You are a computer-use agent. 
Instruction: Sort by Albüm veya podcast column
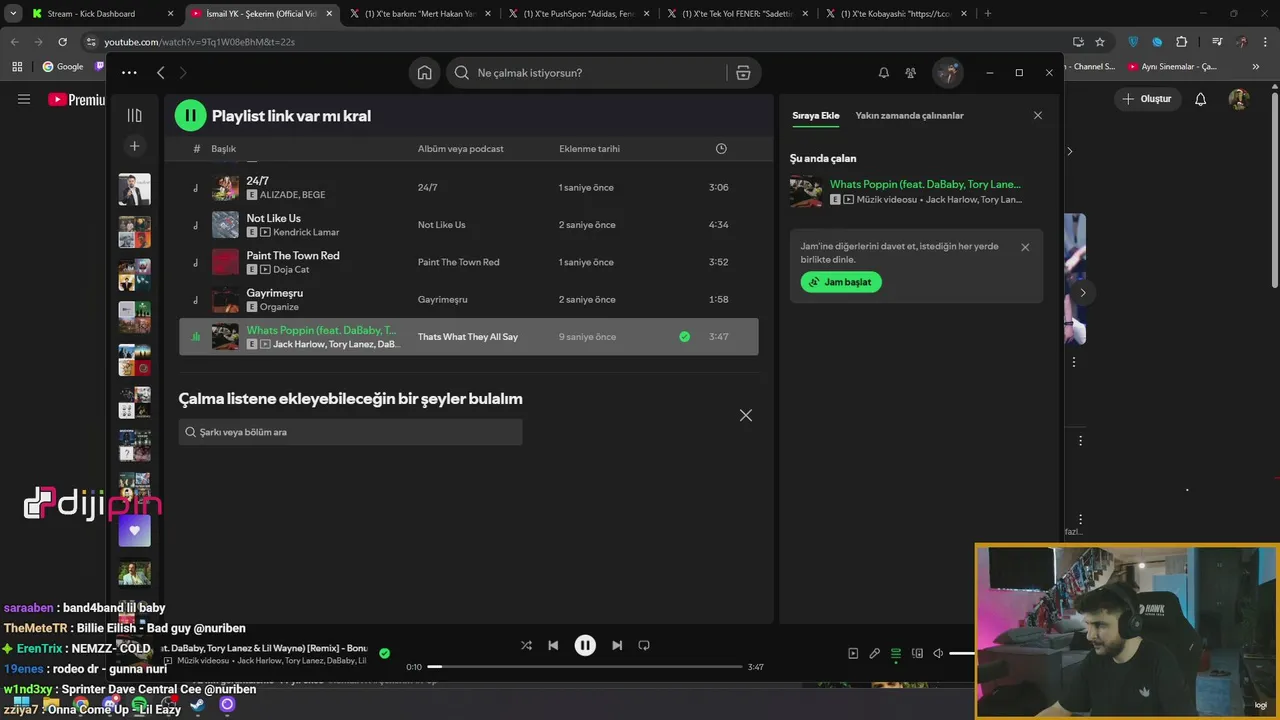tap(460, 149)
